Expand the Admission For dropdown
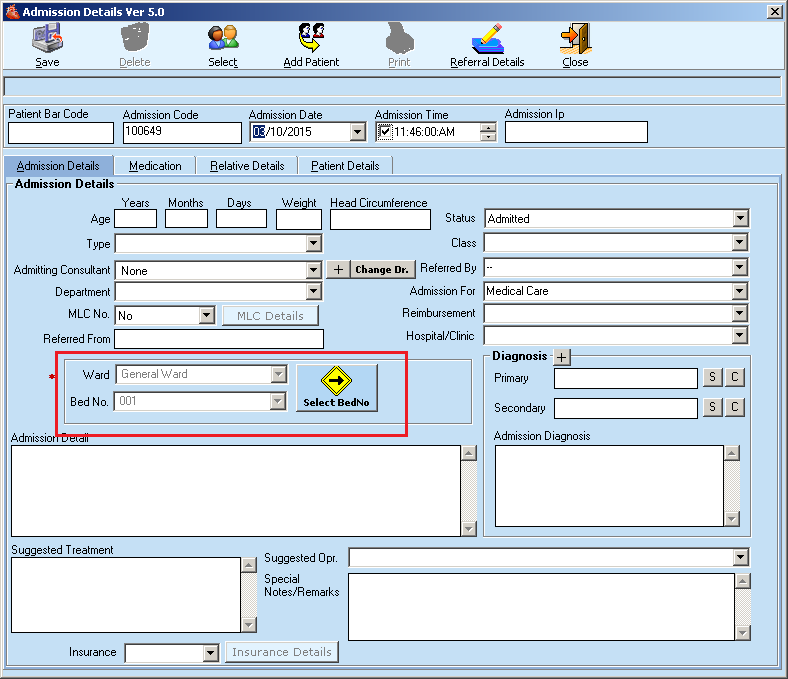 tap(740, 291)
